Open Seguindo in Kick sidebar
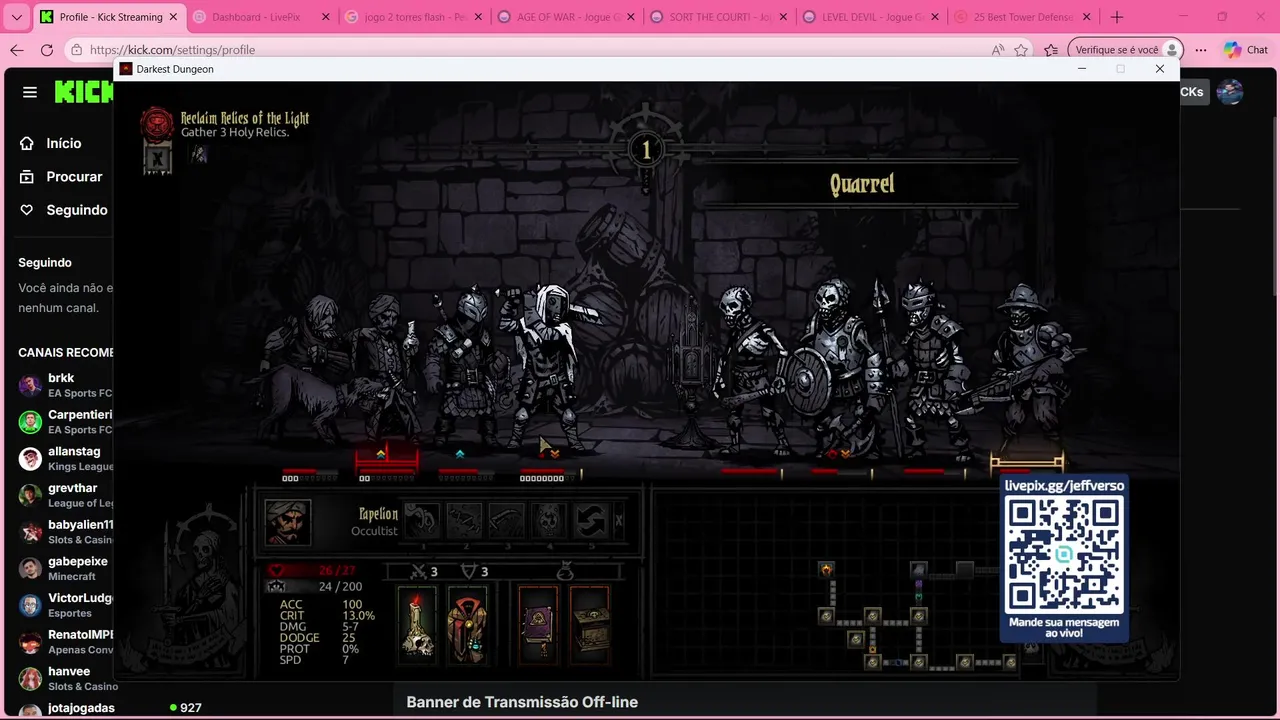1280x720 pixels. click(x=76, y=210)
